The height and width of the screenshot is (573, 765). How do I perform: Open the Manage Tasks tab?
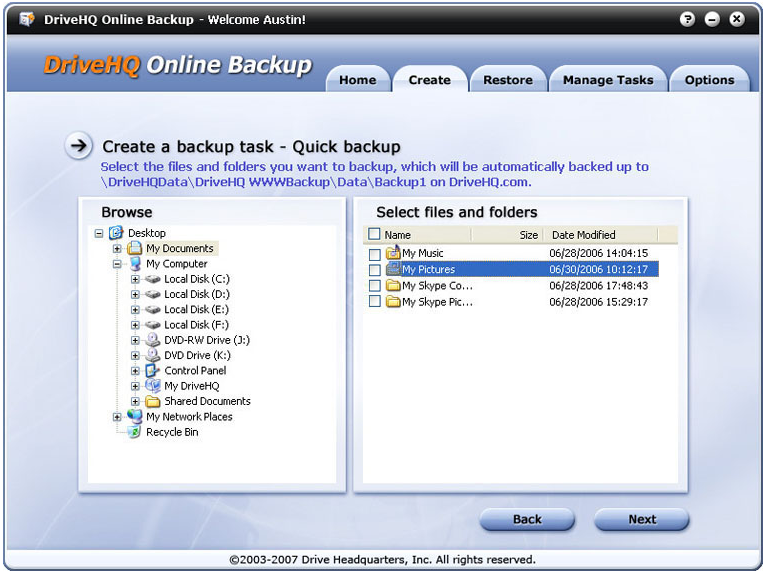pos(608,80)
